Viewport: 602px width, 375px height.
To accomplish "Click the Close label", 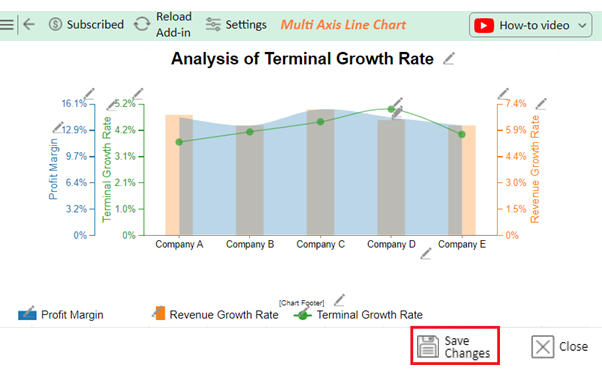I will tap(573, 347).
